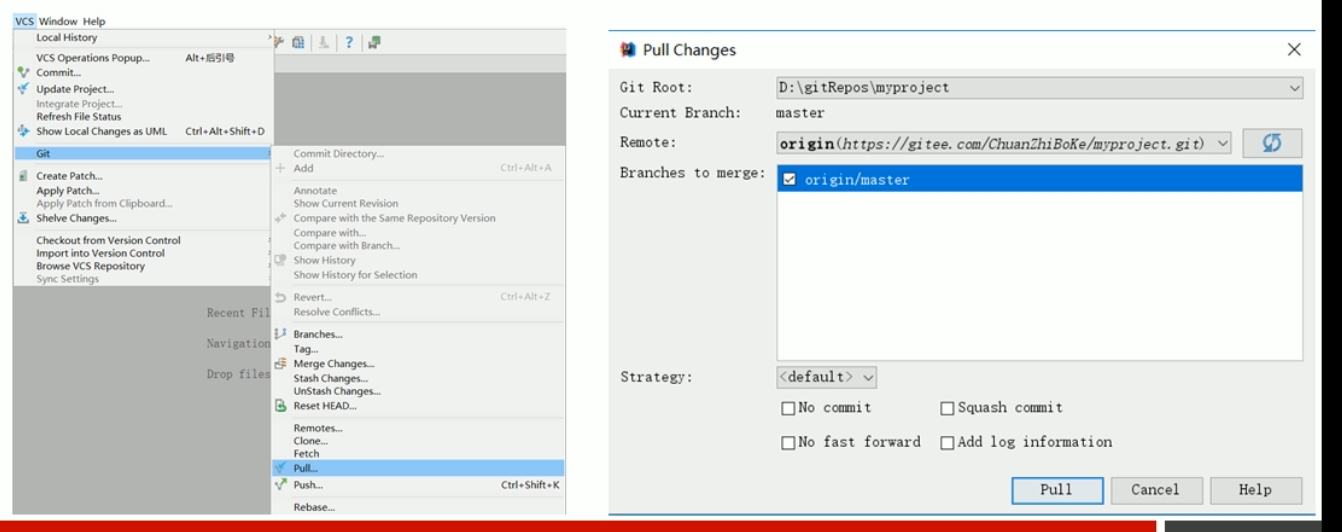Click the help question mark toolbar icon
This screenshot has height=532, width=1342.
pos(349,42)
